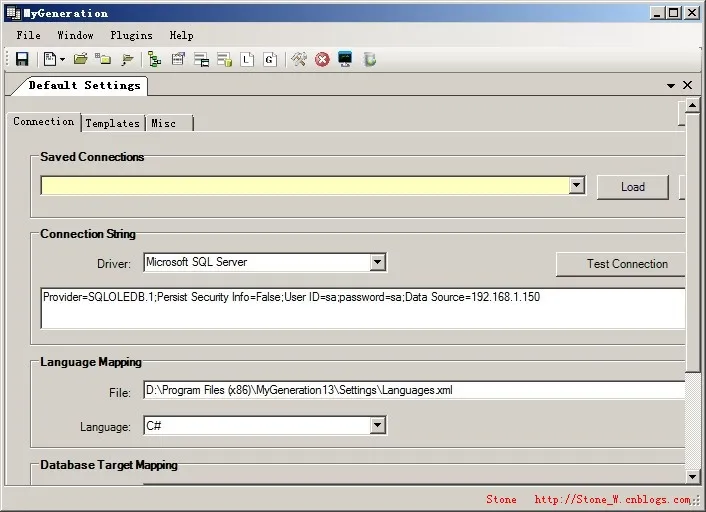The width and height of the screenshot is (706, 512).
Task: Click the vertical scrollbar down arrow
Action: pyautogui.click(x=692, y=476)
